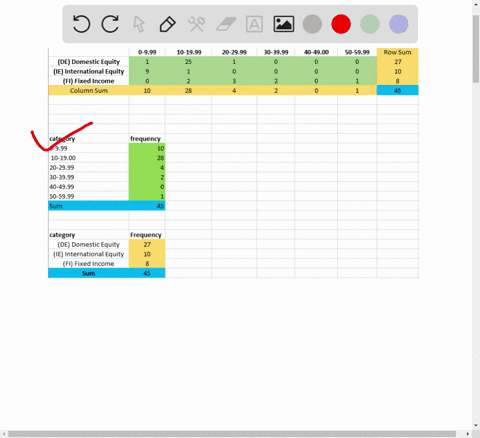480x438 pixels.
Task: Click the scroll up arrow
Action: point(476,4)
